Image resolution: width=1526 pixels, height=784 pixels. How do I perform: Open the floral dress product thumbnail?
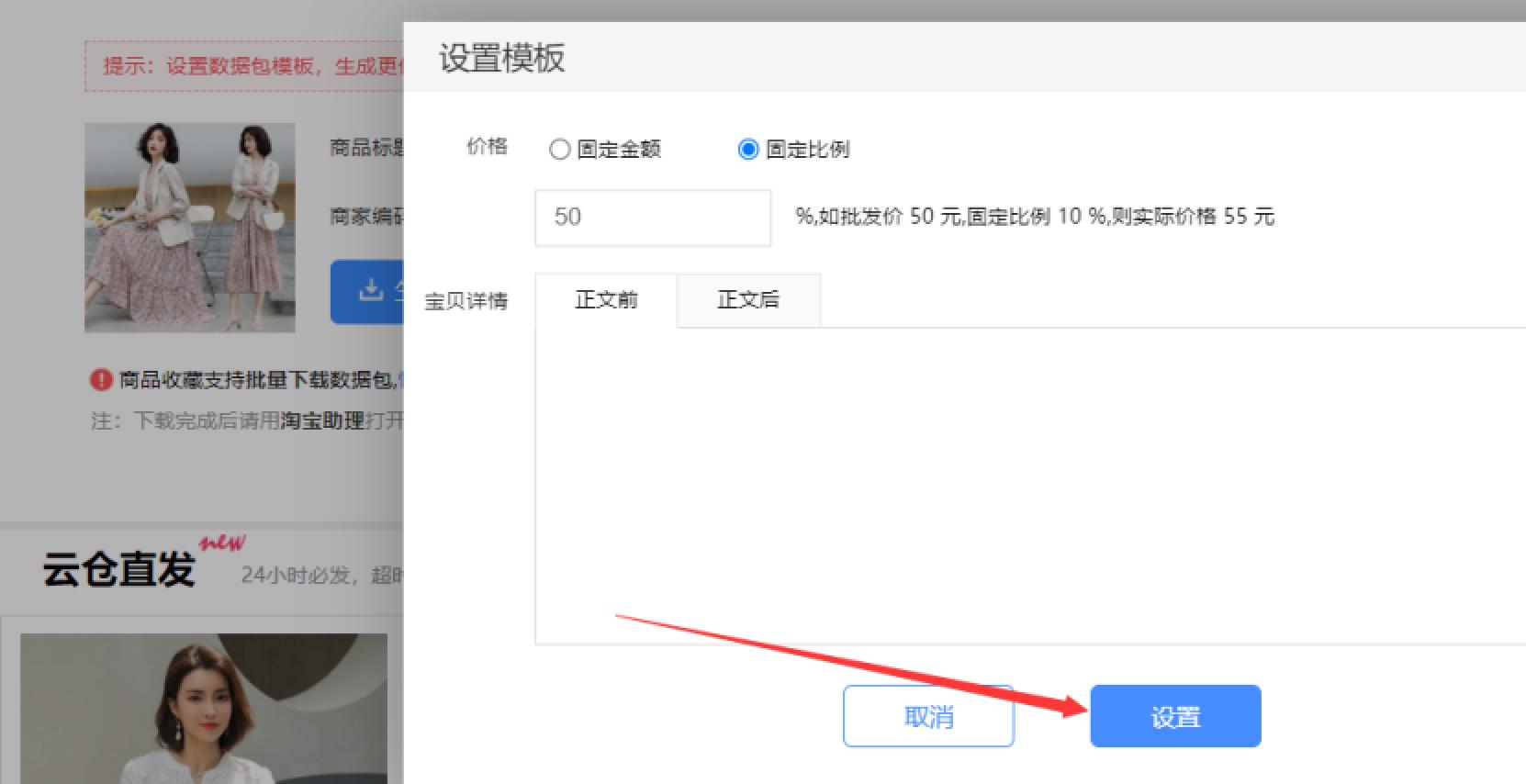point(190,228)
